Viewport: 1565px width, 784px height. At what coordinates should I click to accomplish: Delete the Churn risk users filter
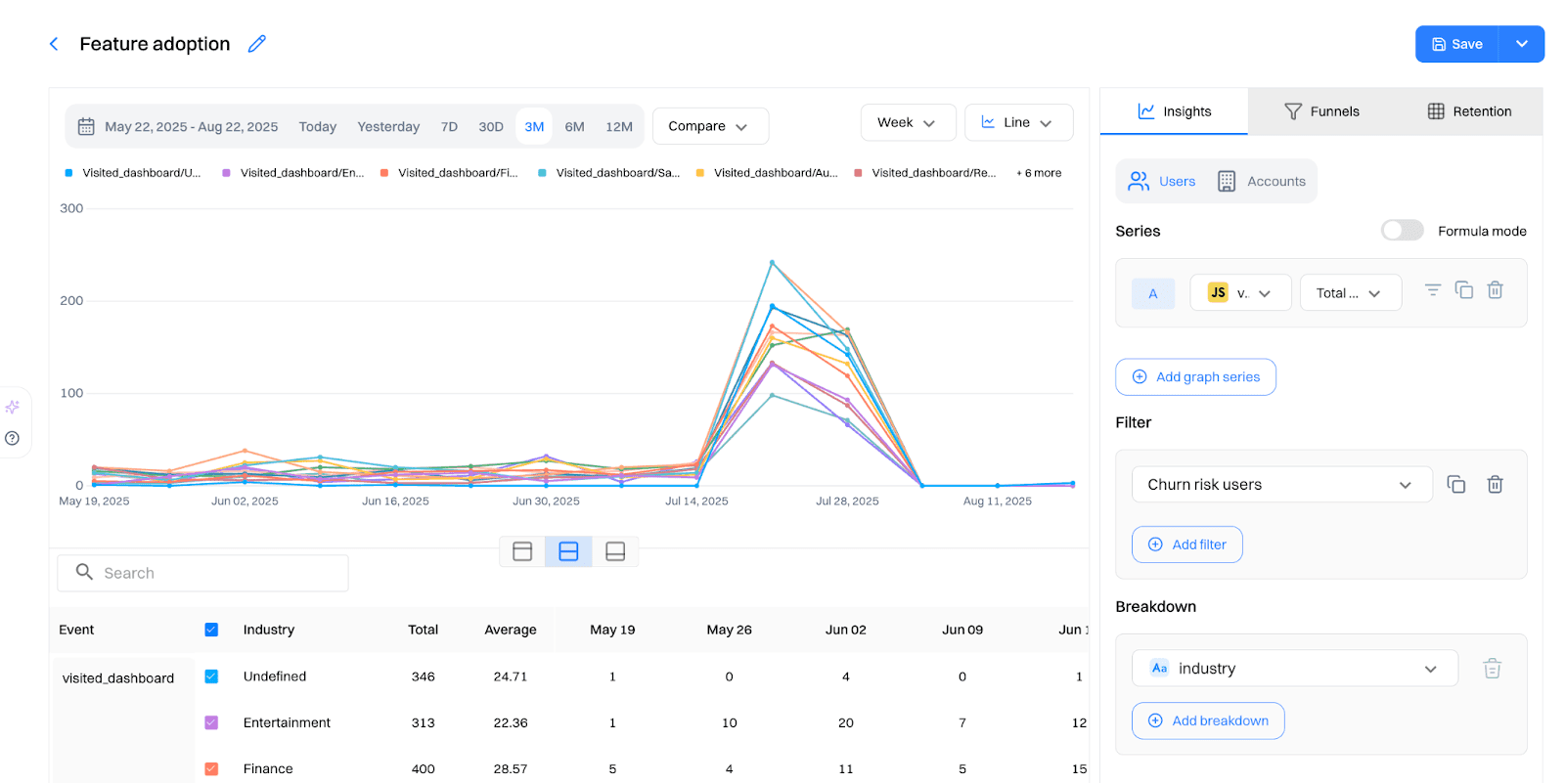(x=1495, y=485)
